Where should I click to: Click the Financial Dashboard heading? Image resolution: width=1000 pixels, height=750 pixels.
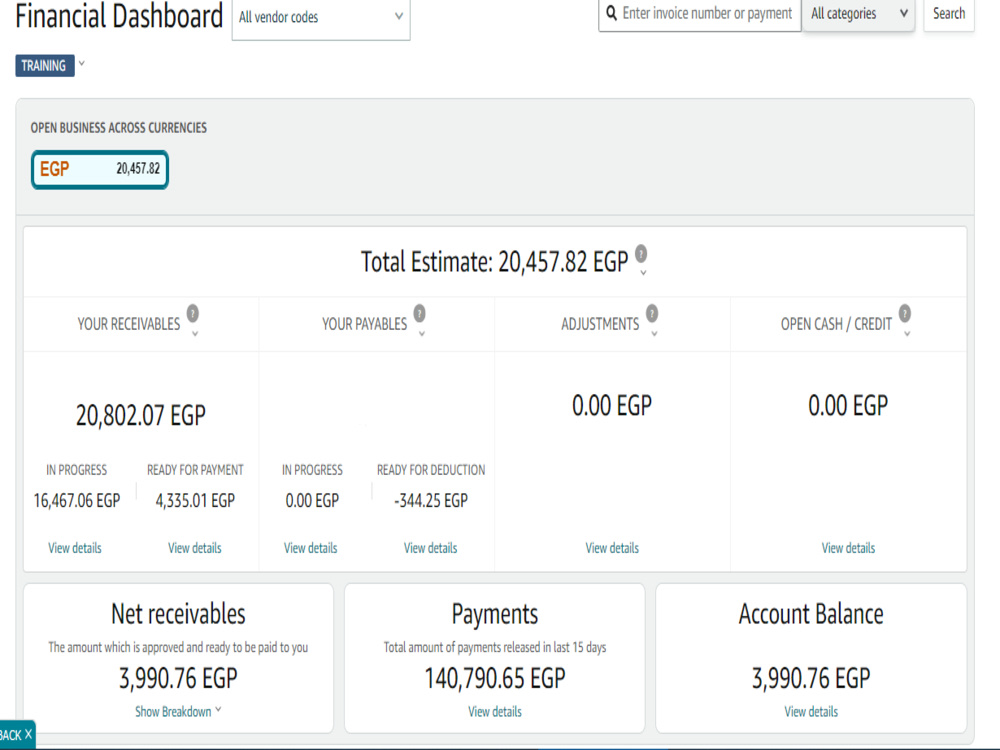[119, 16]
